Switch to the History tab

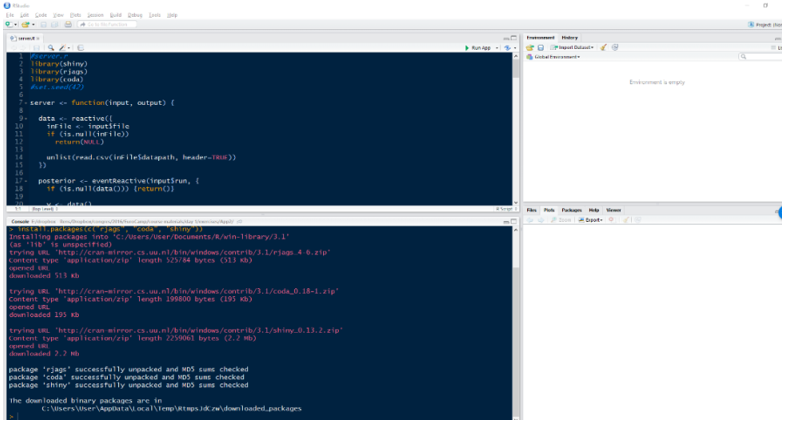point(569,38)
